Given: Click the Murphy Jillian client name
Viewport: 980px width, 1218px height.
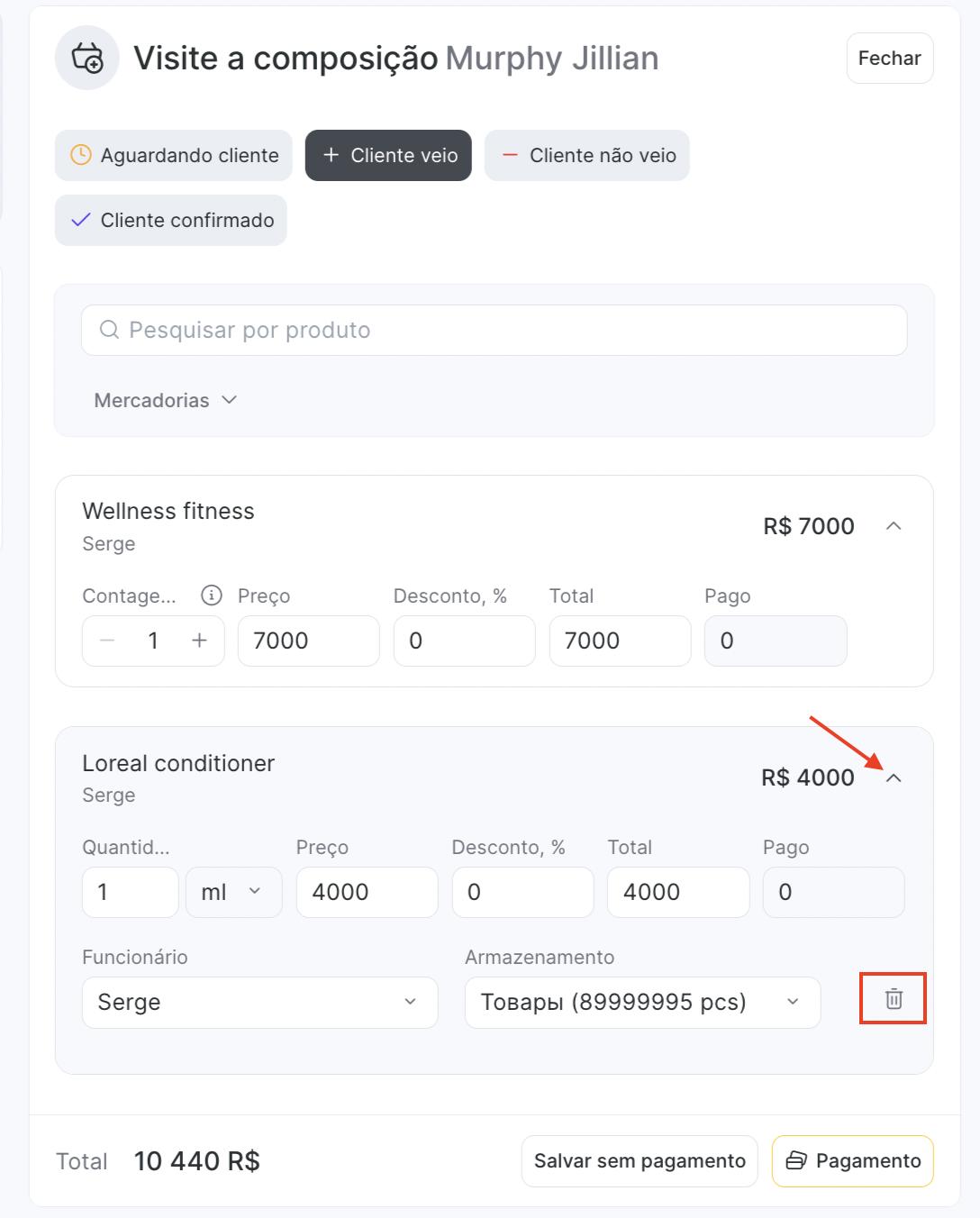Looking at the screenshot, I should pos(552,59).
